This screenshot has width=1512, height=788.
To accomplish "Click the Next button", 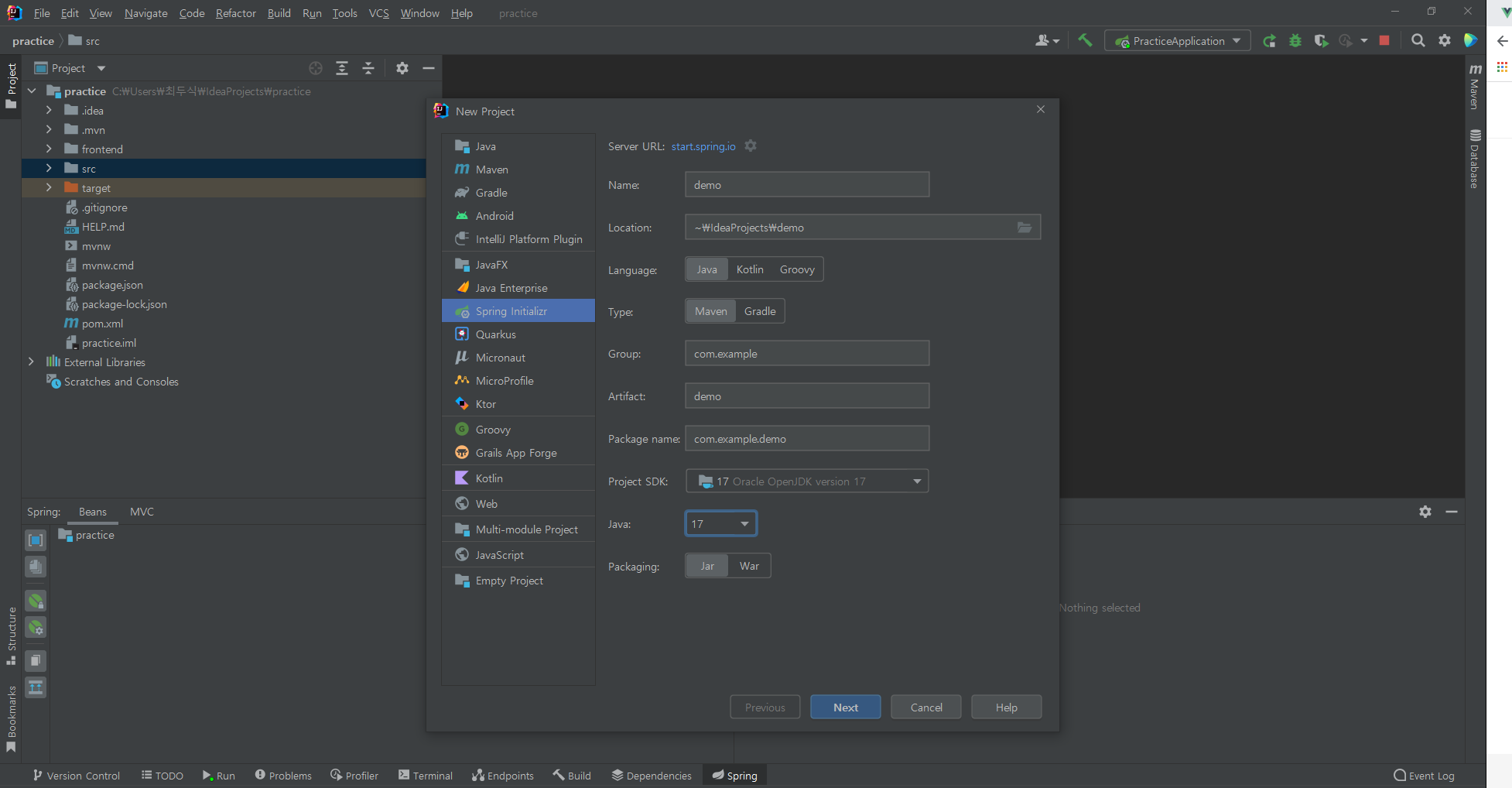I will point(846,707).
